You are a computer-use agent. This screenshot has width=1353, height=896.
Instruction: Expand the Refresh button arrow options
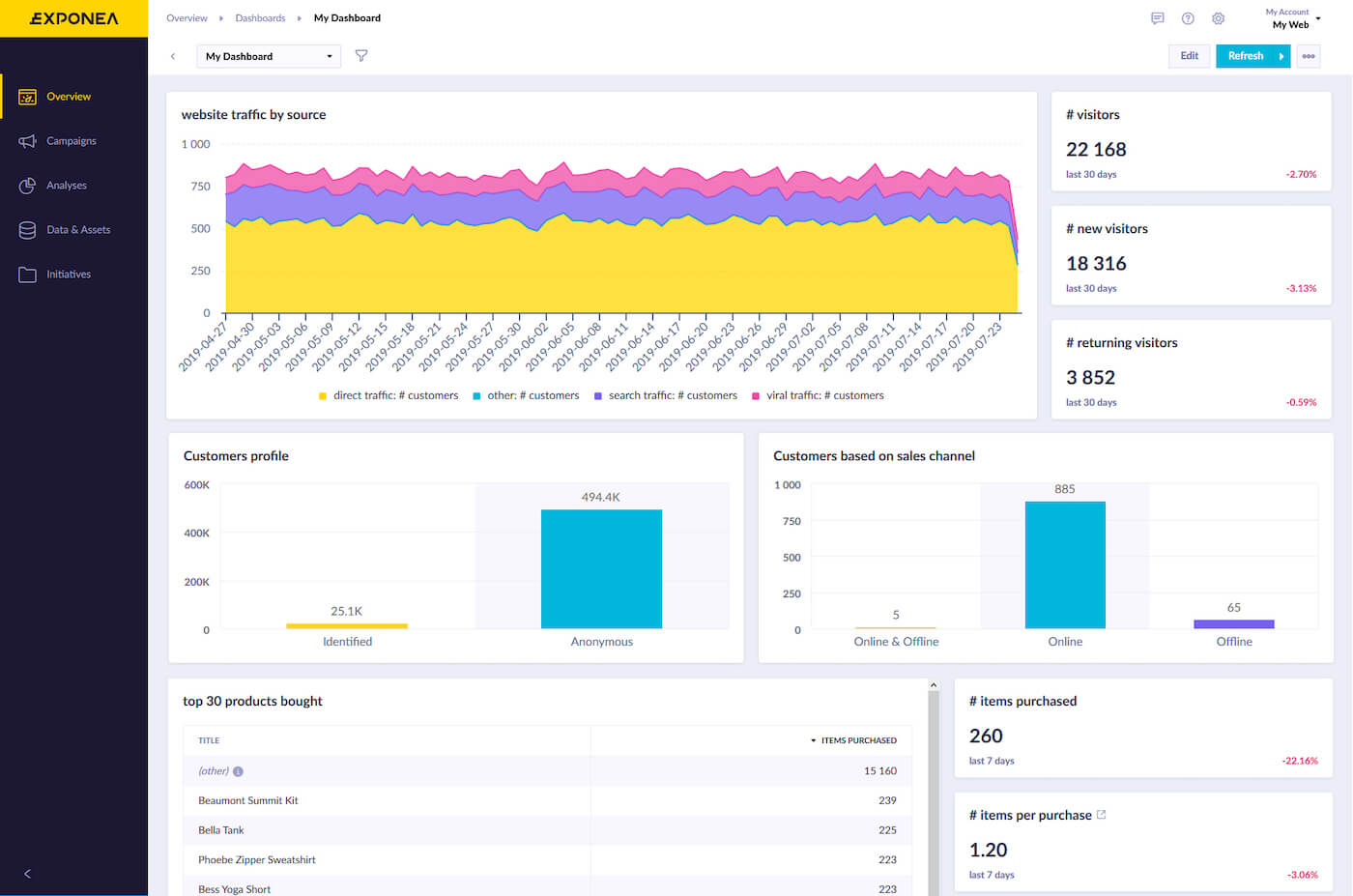(x=1281, y=56)
